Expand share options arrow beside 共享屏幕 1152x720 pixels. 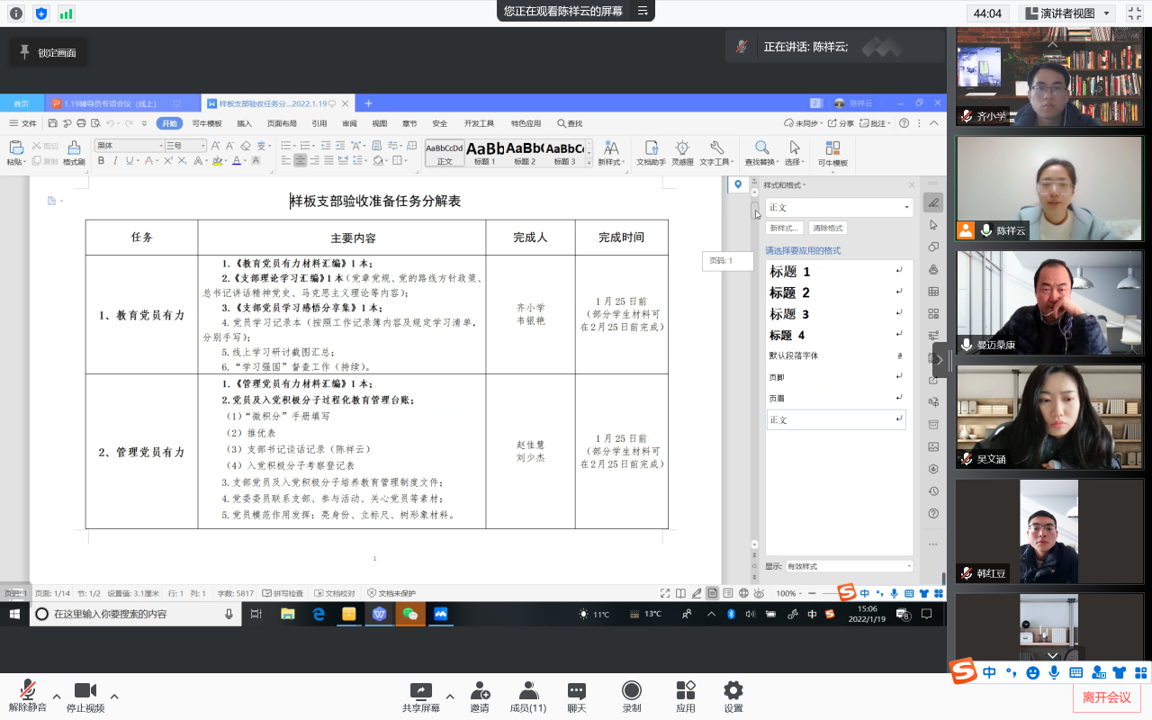pyautogui.click(x=450, y=696)
